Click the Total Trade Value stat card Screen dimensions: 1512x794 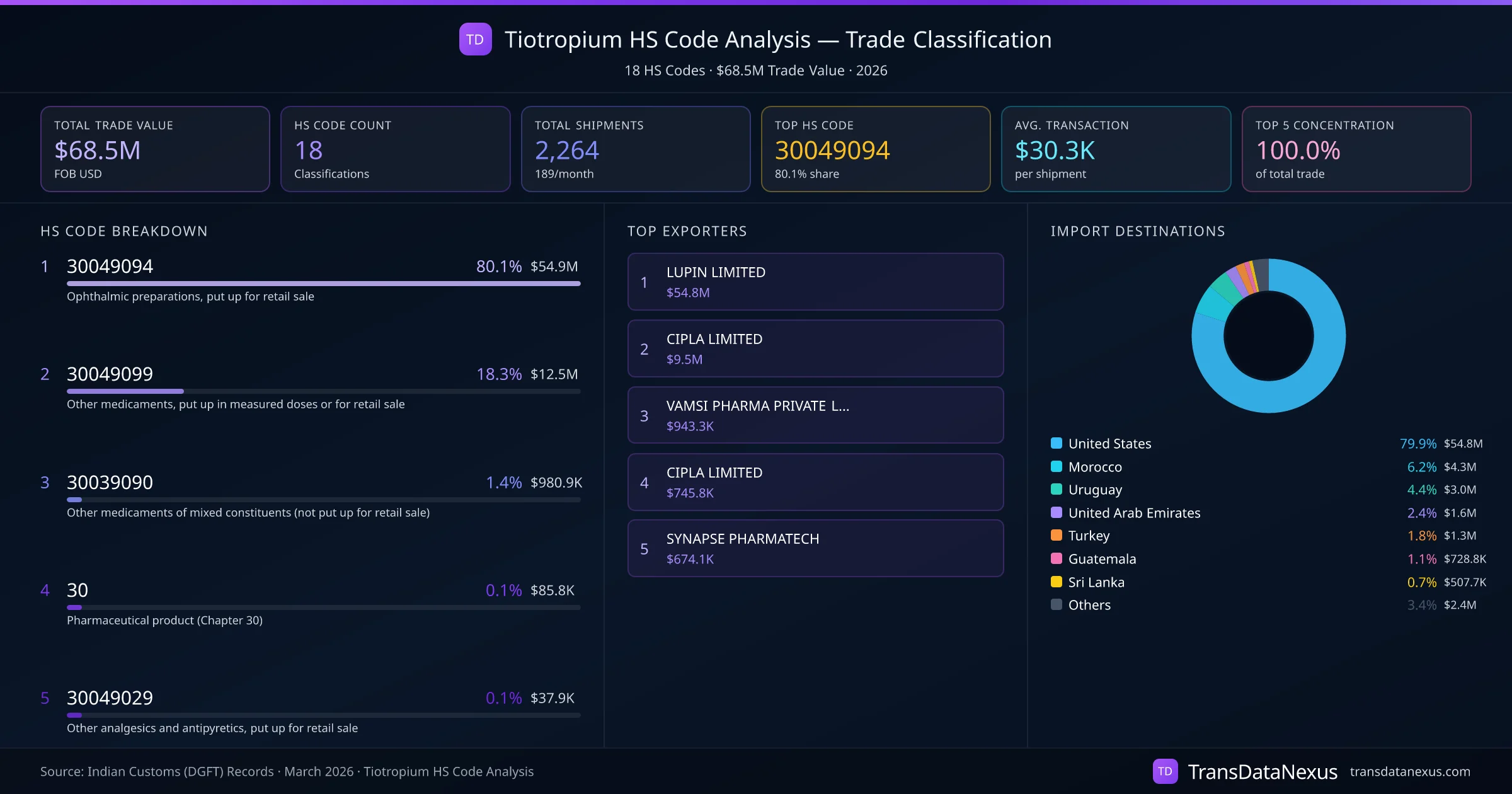coord(155,149)
